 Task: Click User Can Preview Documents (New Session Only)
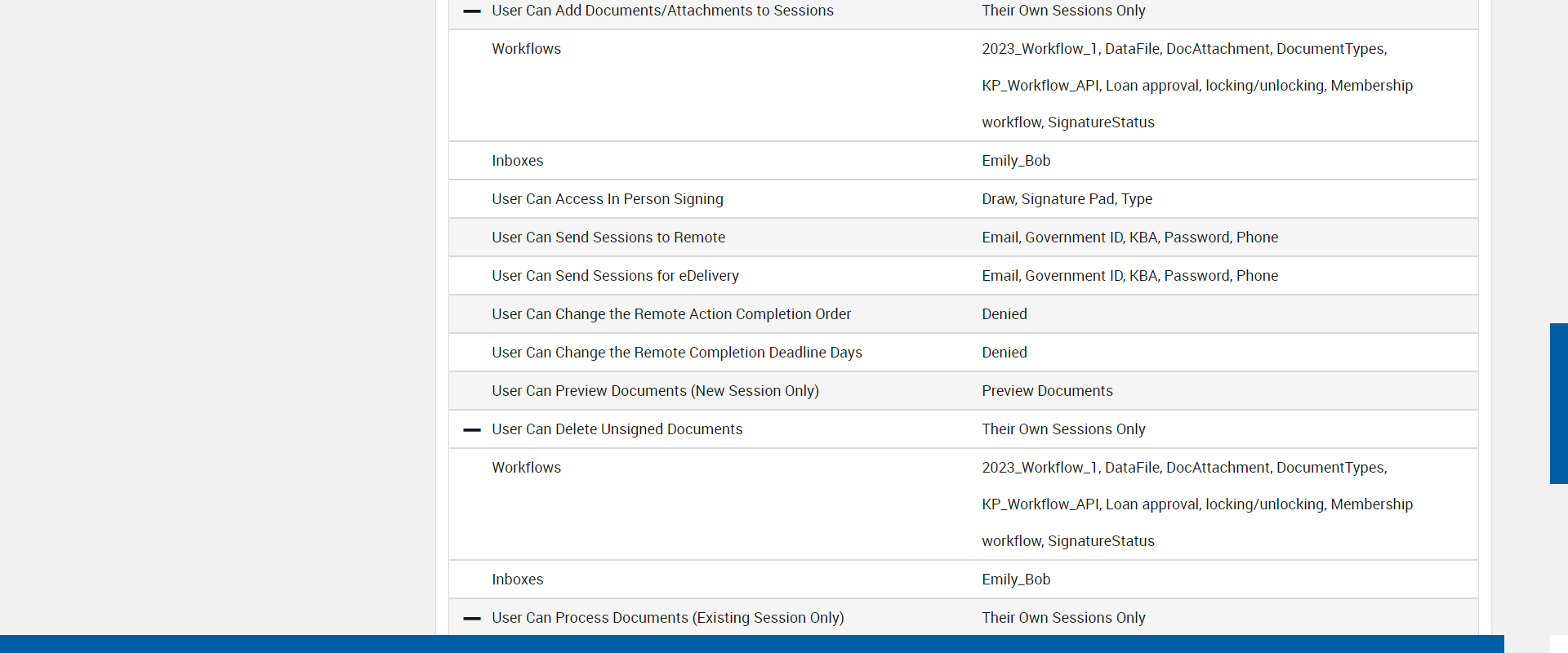coord(655,391)
